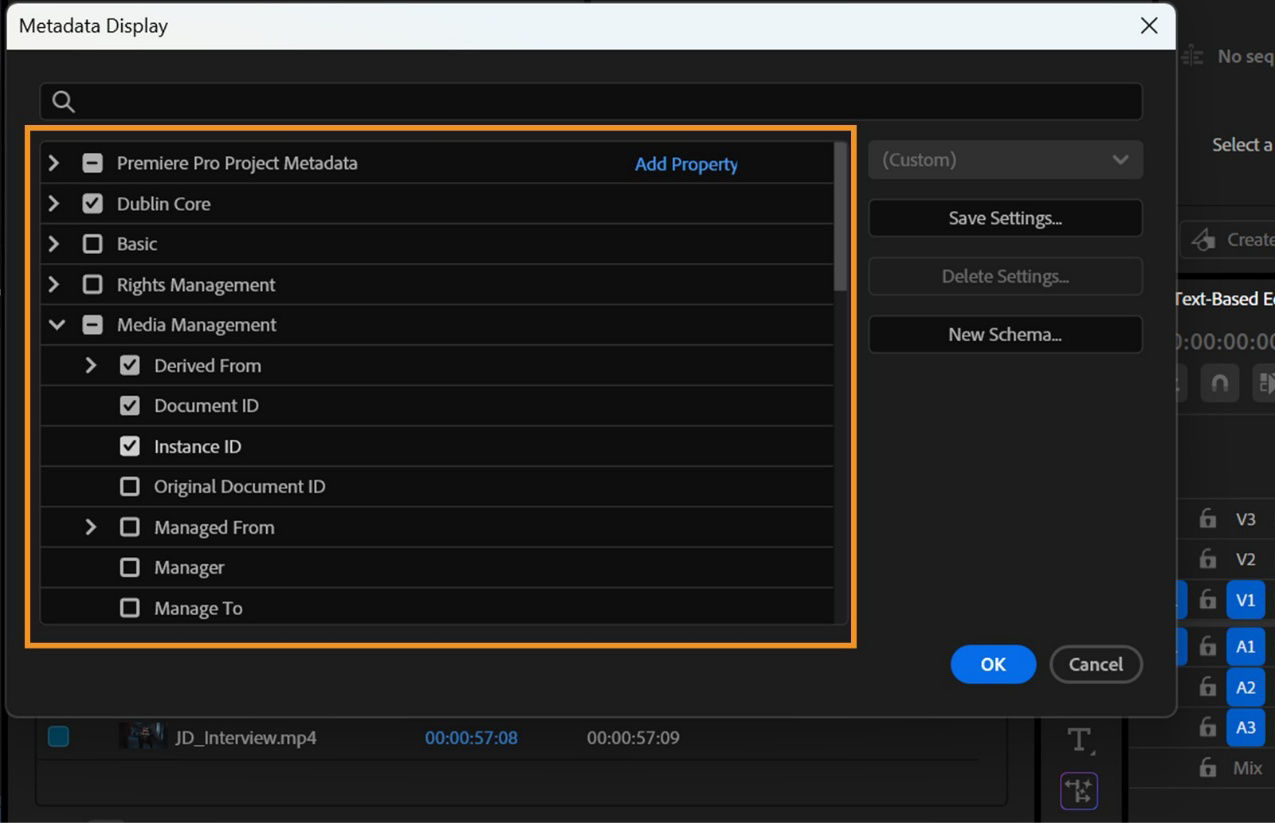Click the magnifier icon in the search bar
Screen dimensions: 1275x823
[62, 101]
